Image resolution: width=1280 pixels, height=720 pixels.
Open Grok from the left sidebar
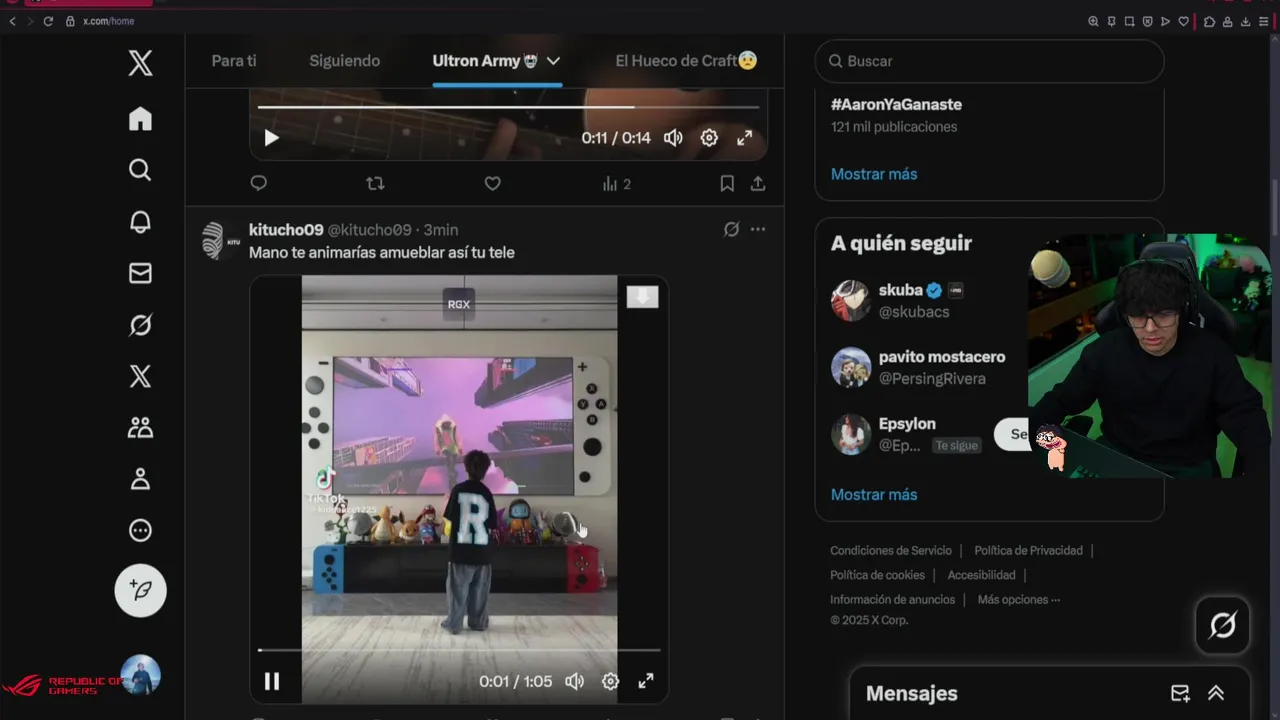[x=140, y=325]
